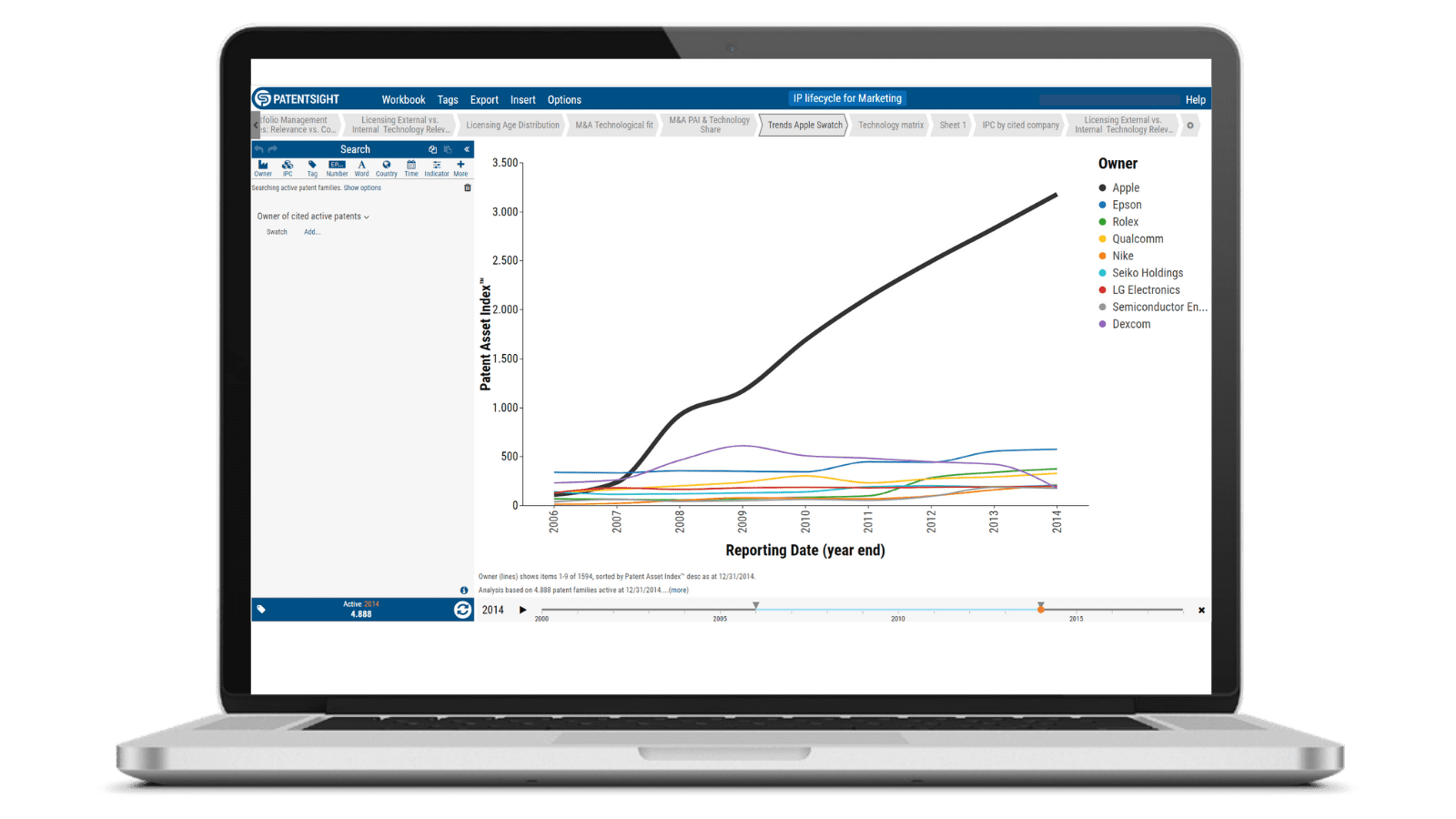Image resolution: width=1456 pixels, height=819 pixels.
Task: Add a Country search filter
Action: [387, 168]
